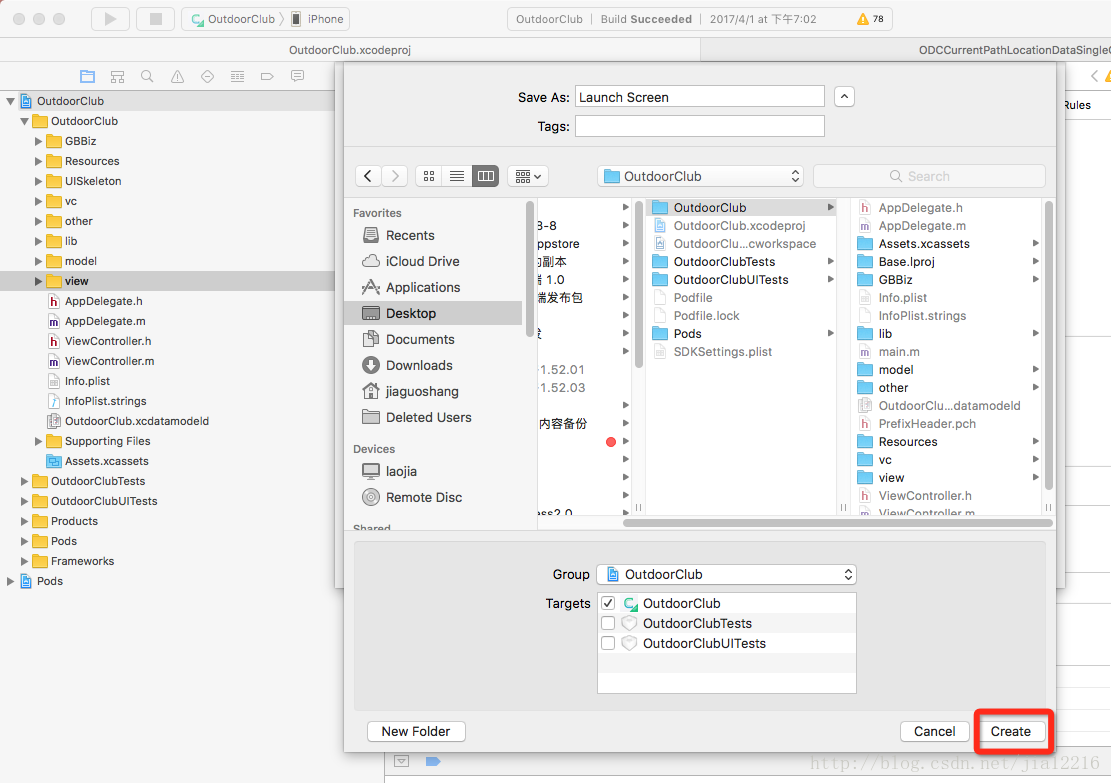Screen dimensions: 1111x783
Task: Expand the Frameworks group in navigator
Action: click(25, 561)
